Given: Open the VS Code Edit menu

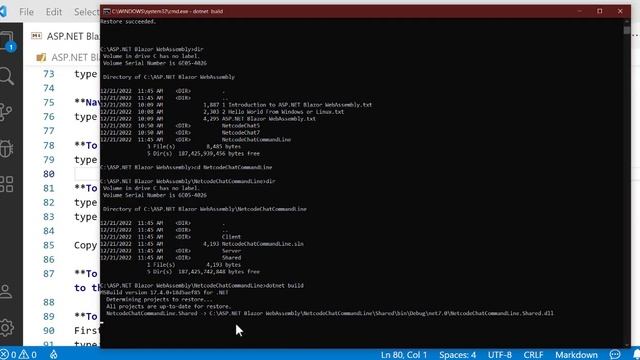Looking at the screenshot, I should click(54, 12).
